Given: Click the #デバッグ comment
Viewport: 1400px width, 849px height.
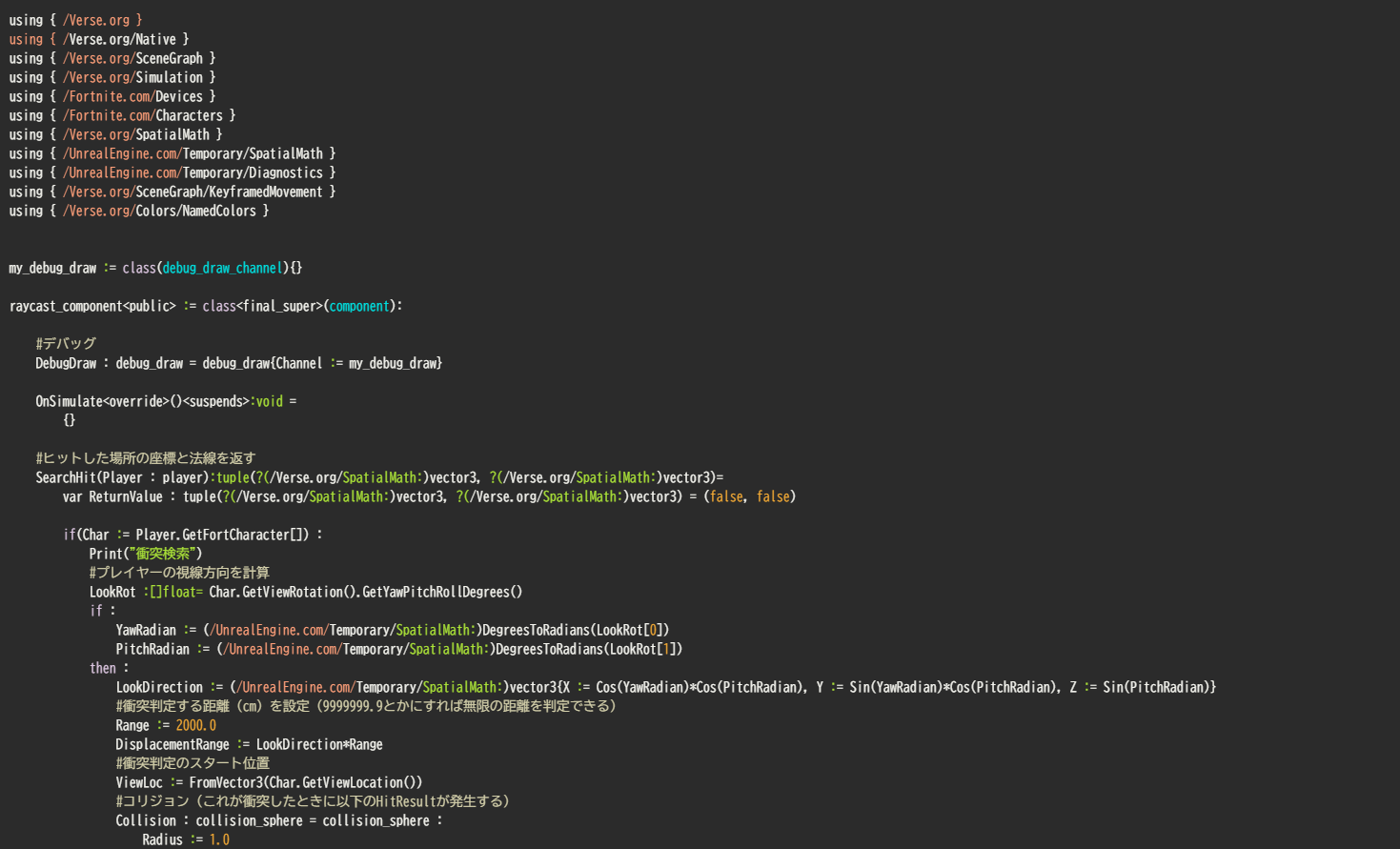Looking at the screenshot, I should pyautogui.click(x=66, y=344).
